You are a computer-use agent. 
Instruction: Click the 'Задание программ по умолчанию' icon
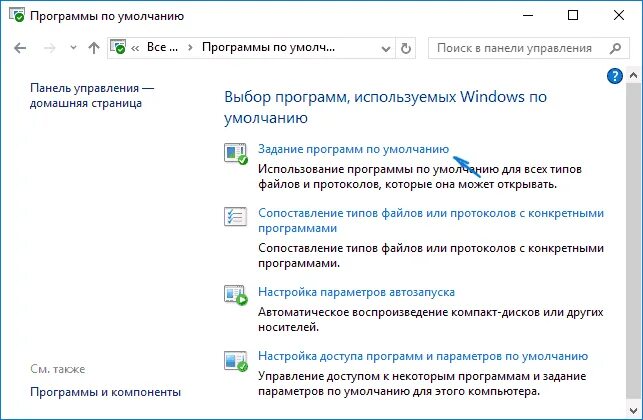(x=236, y=153)
